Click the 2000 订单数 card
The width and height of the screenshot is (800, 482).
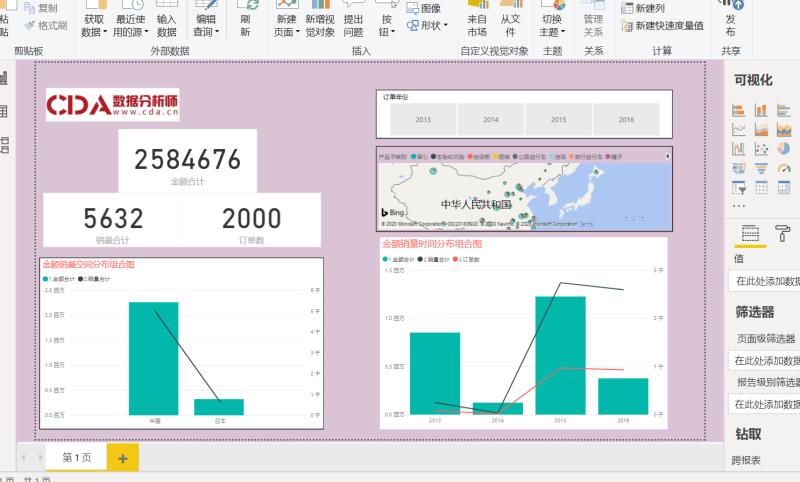click(252, 220)
